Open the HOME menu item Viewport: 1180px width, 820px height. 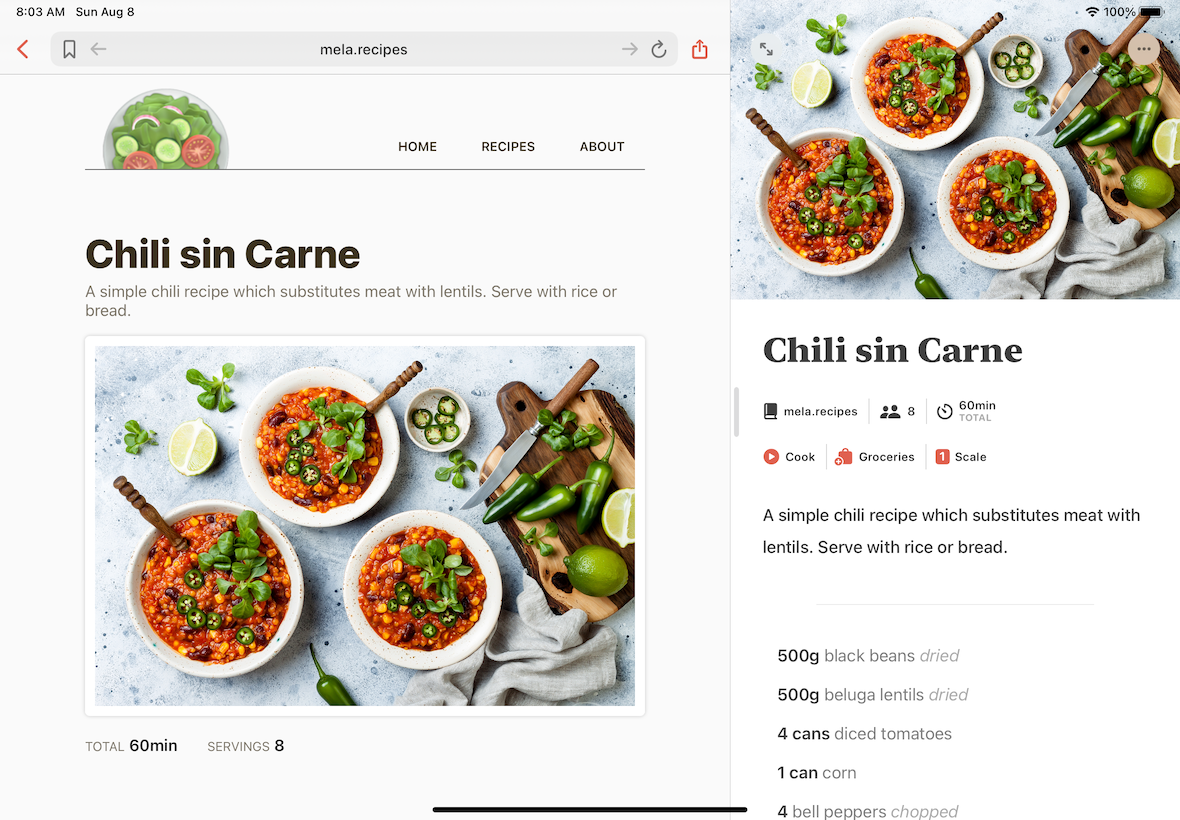coord(418,147)
